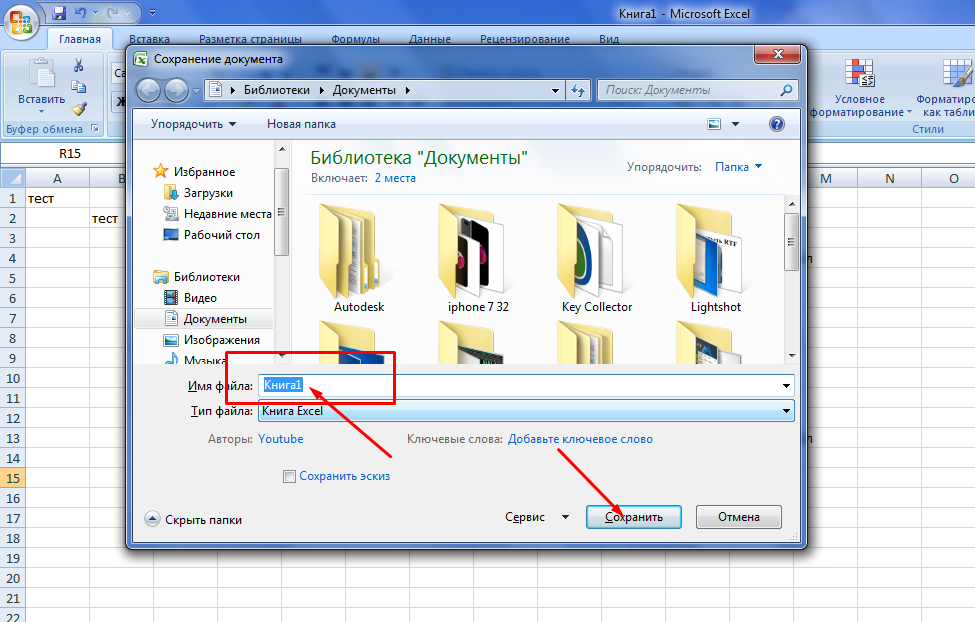Open the Key Collector folder

click(x=597, y=259)
